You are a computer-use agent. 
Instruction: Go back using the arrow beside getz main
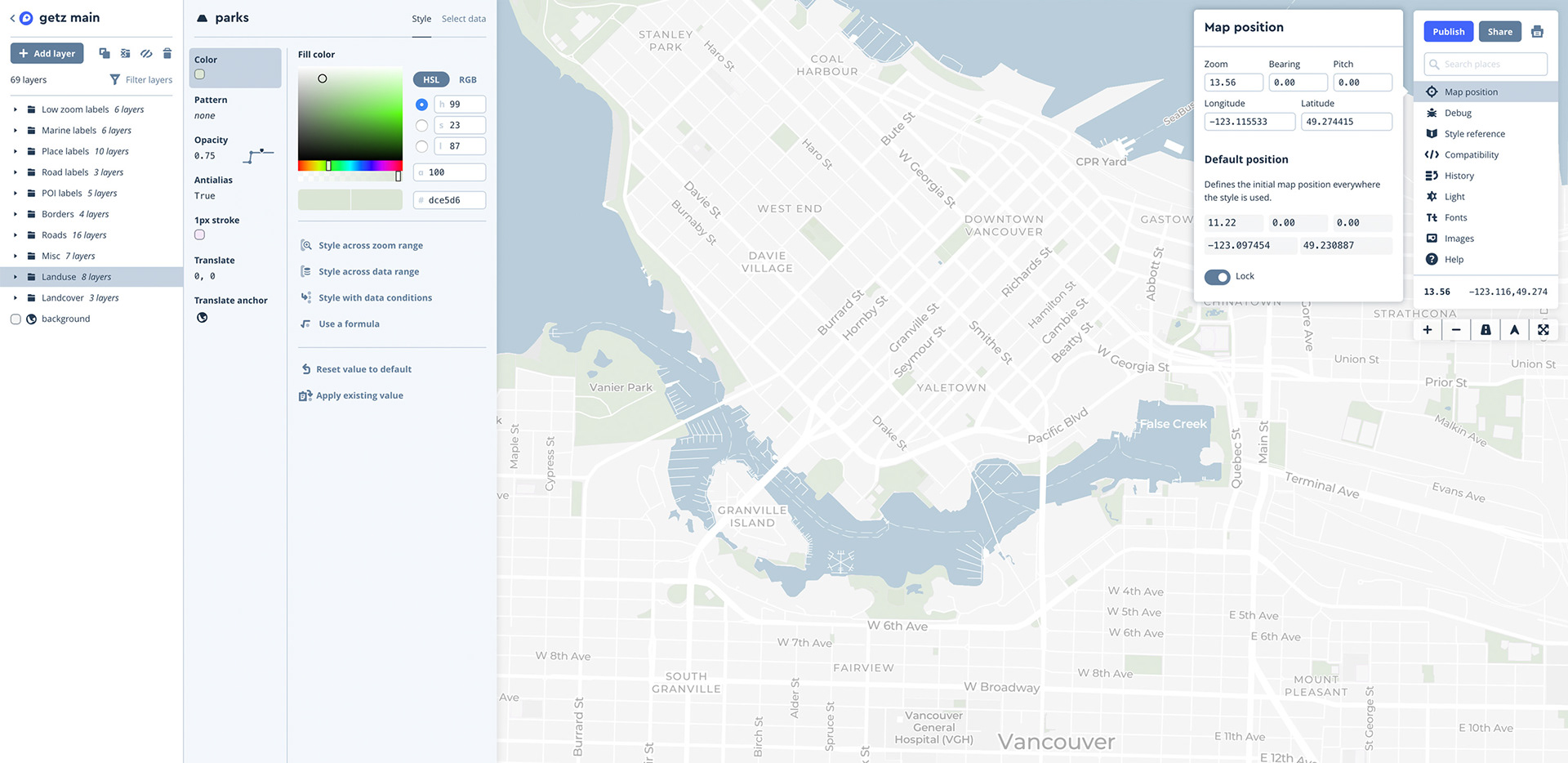click(x=12, y=18)
